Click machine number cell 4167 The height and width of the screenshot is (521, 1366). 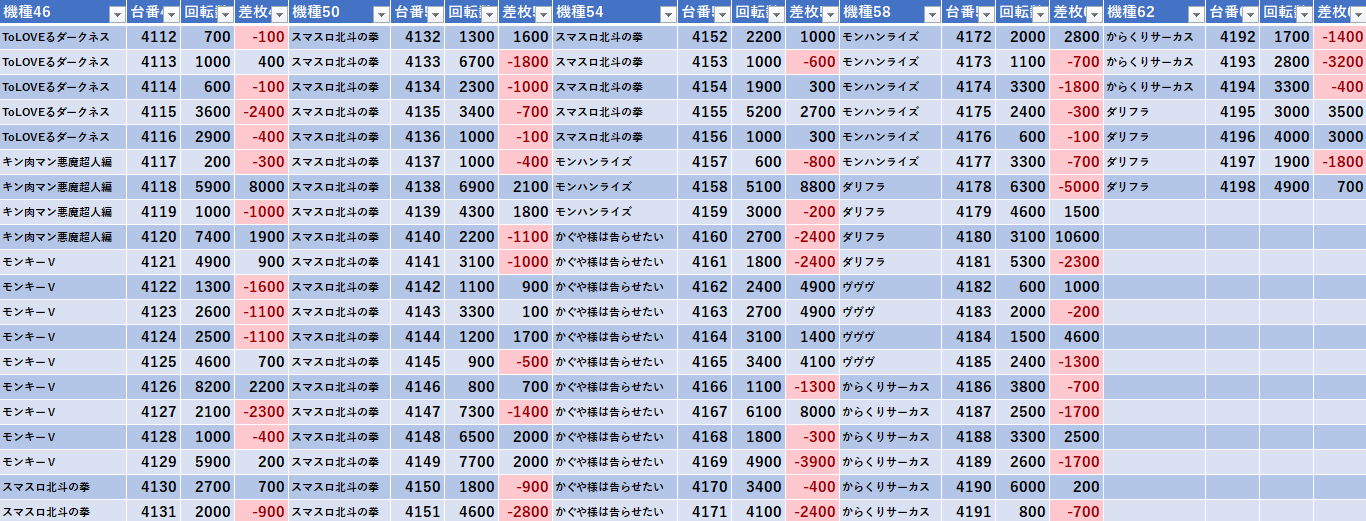pos(704,412)
